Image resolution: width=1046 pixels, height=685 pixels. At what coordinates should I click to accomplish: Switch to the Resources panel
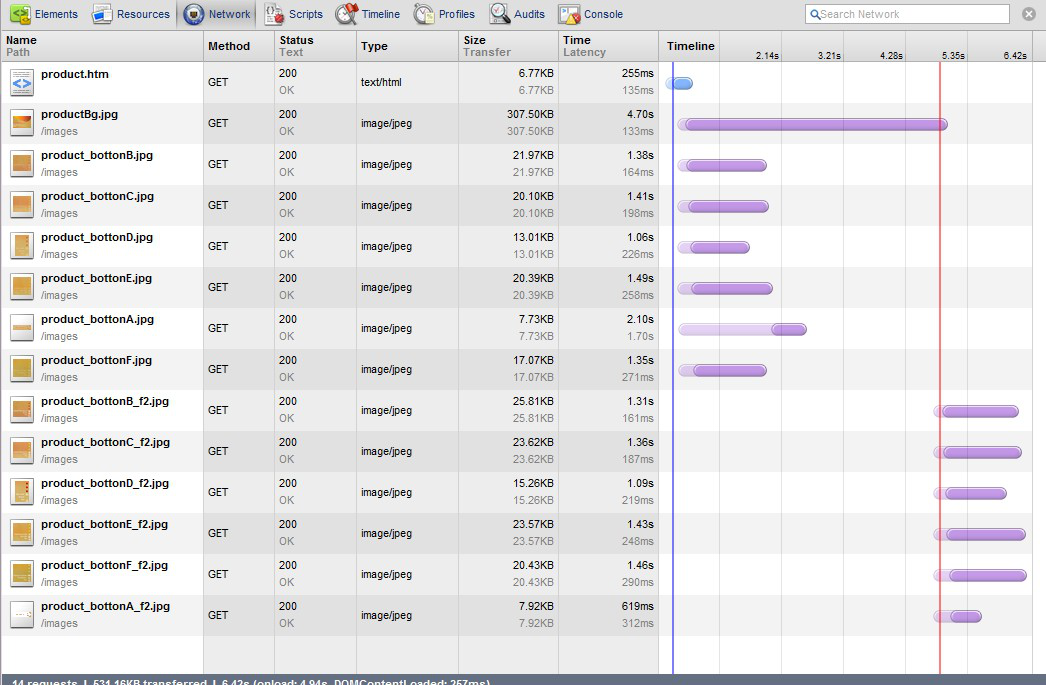point(131,14)
